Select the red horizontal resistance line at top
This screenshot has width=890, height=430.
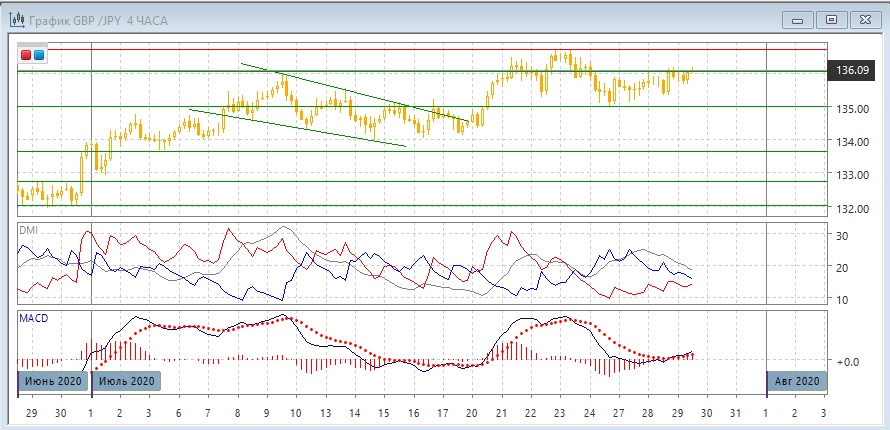point(400,49)
